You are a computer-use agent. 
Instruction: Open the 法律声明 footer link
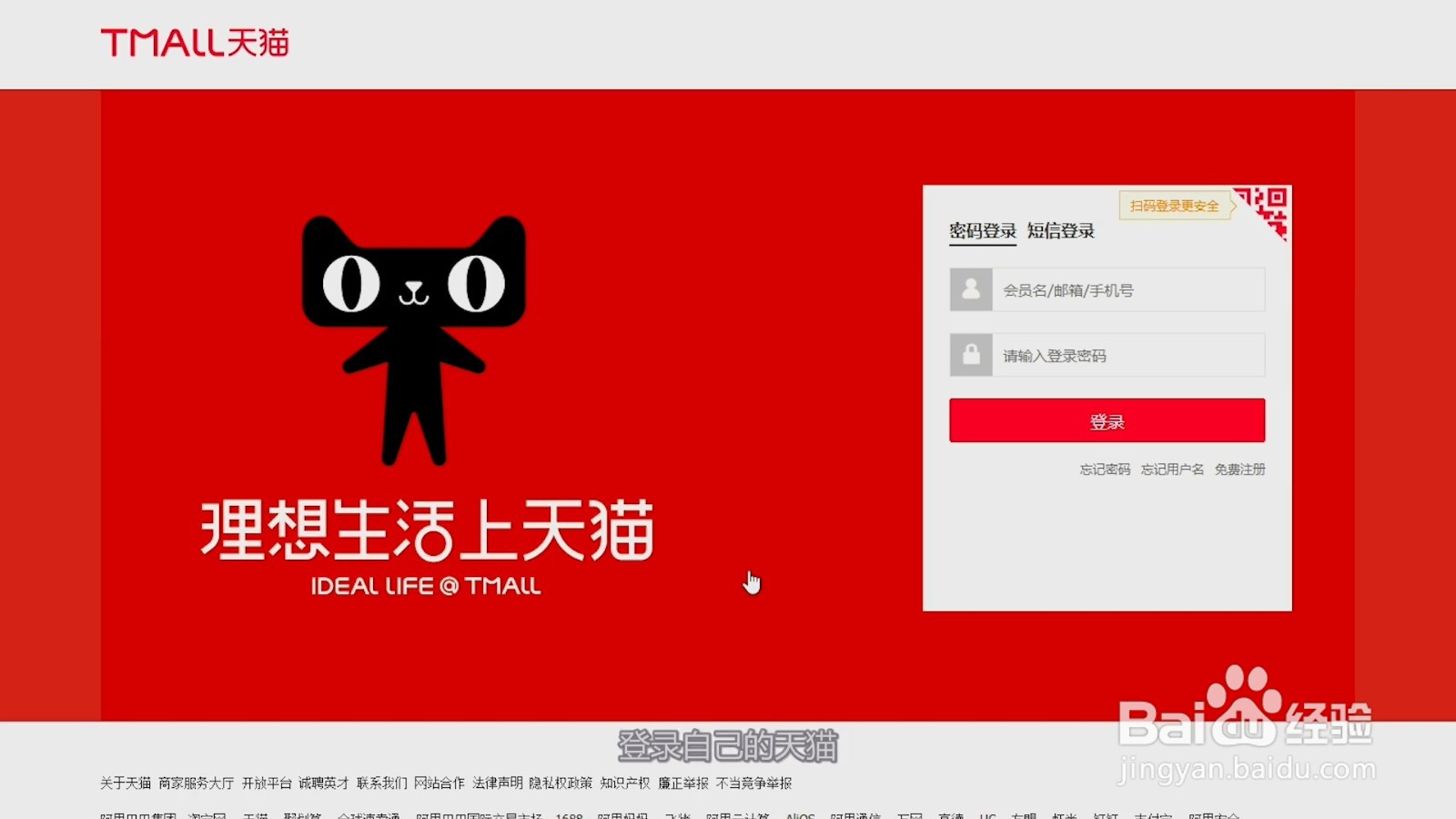coord(498,784)
